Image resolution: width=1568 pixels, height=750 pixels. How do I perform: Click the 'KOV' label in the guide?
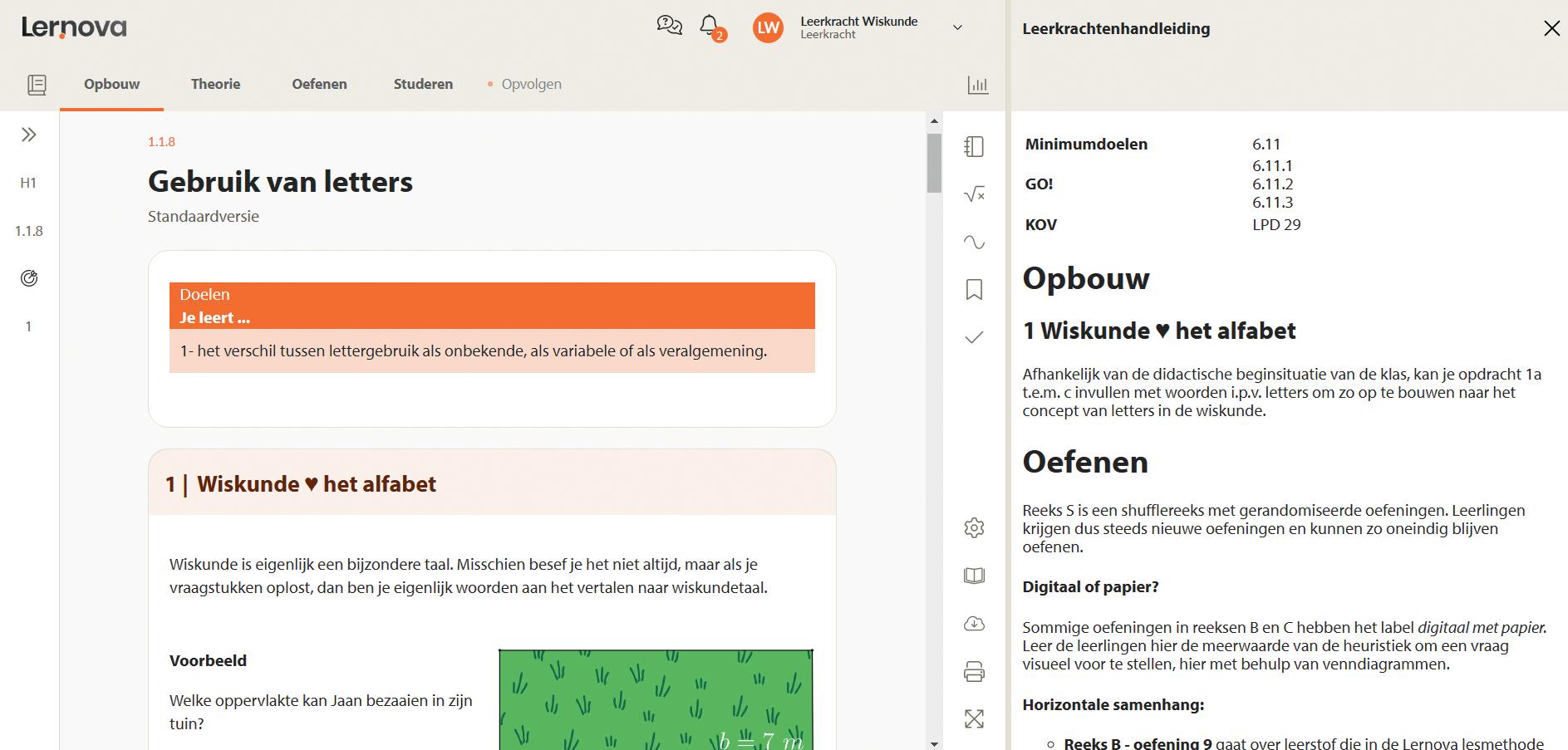click(1041, 225)
